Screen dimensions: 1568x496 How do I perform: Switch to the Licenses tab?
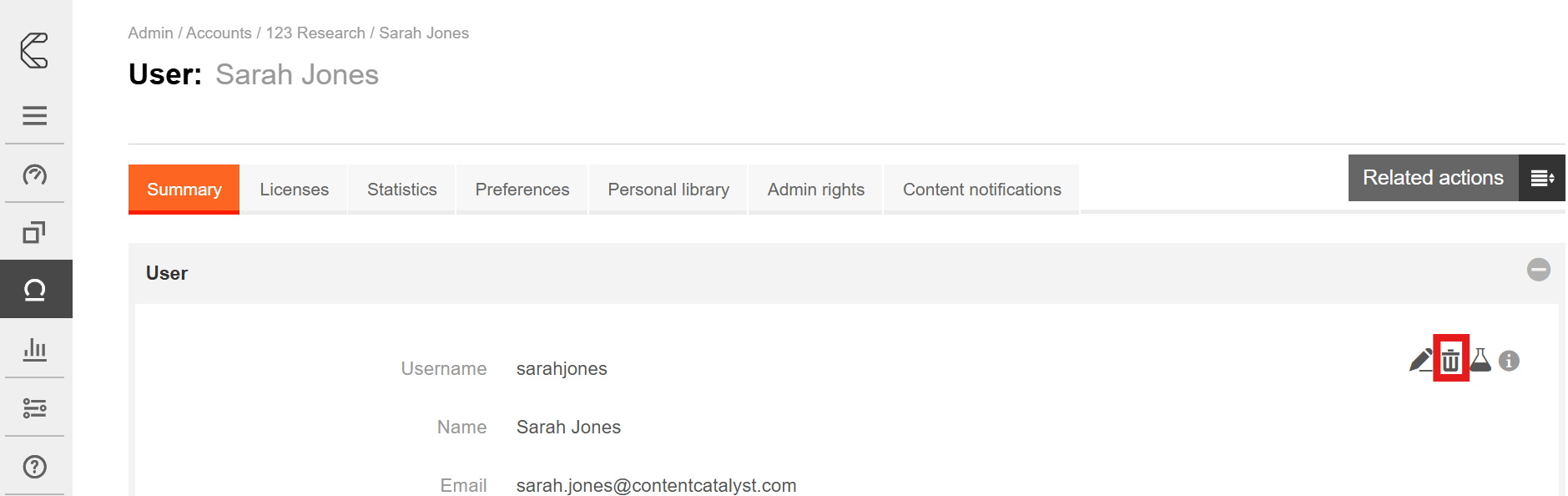pyautogui.click(x=294, y=190)
